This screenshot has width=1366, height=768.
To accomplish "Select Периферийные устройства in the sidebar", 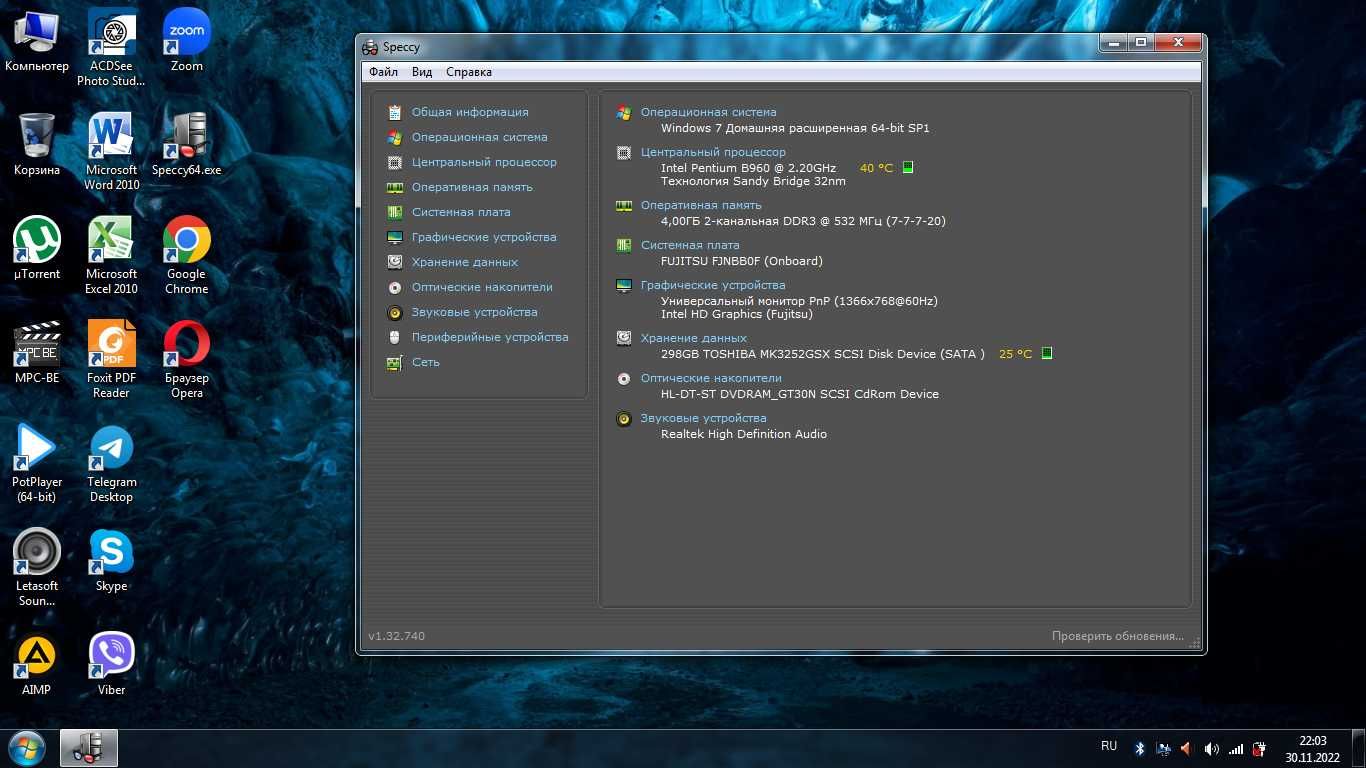I will (490, 337).
